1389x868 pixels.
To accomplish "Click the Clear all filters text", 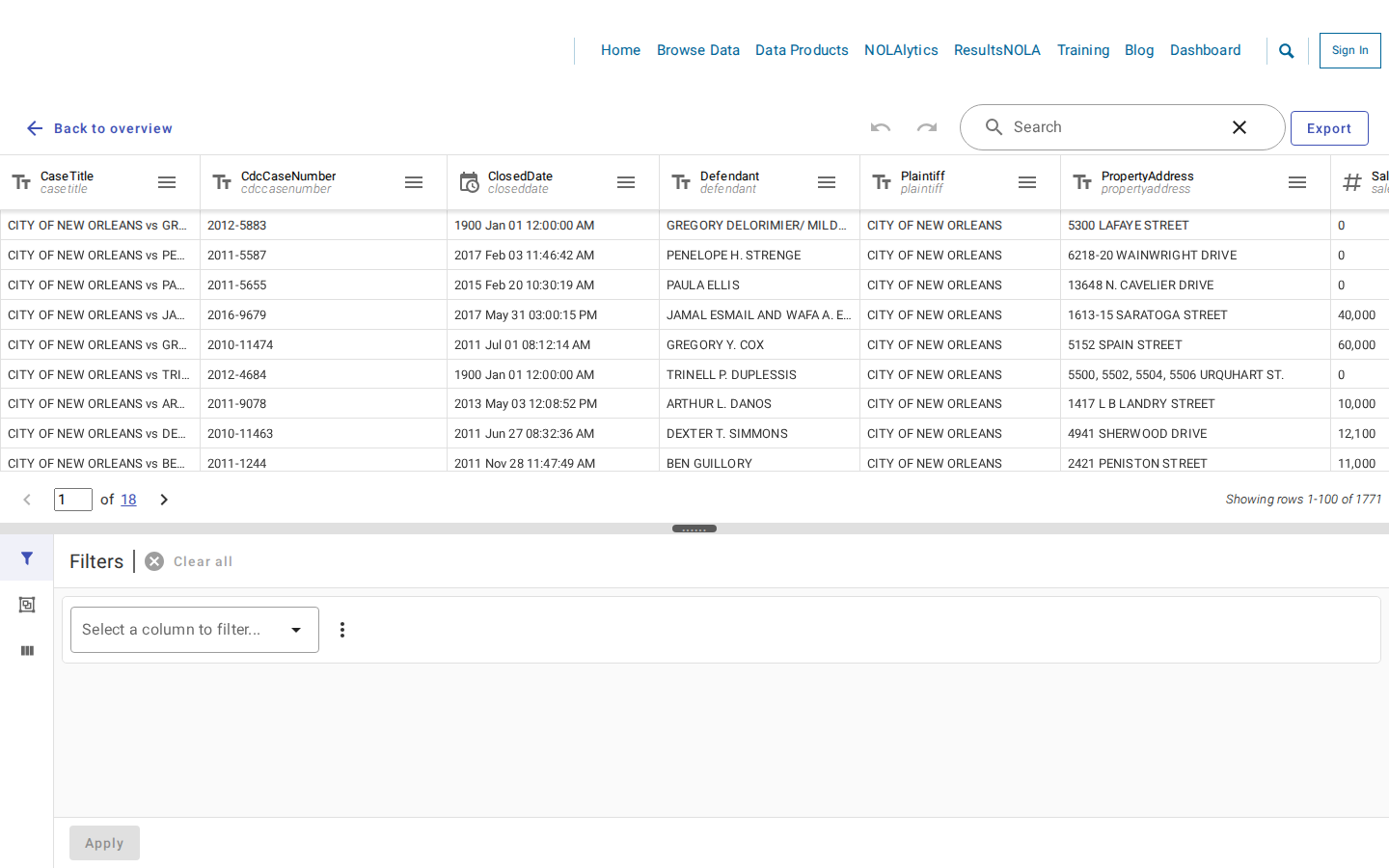I will coord(203,561).
